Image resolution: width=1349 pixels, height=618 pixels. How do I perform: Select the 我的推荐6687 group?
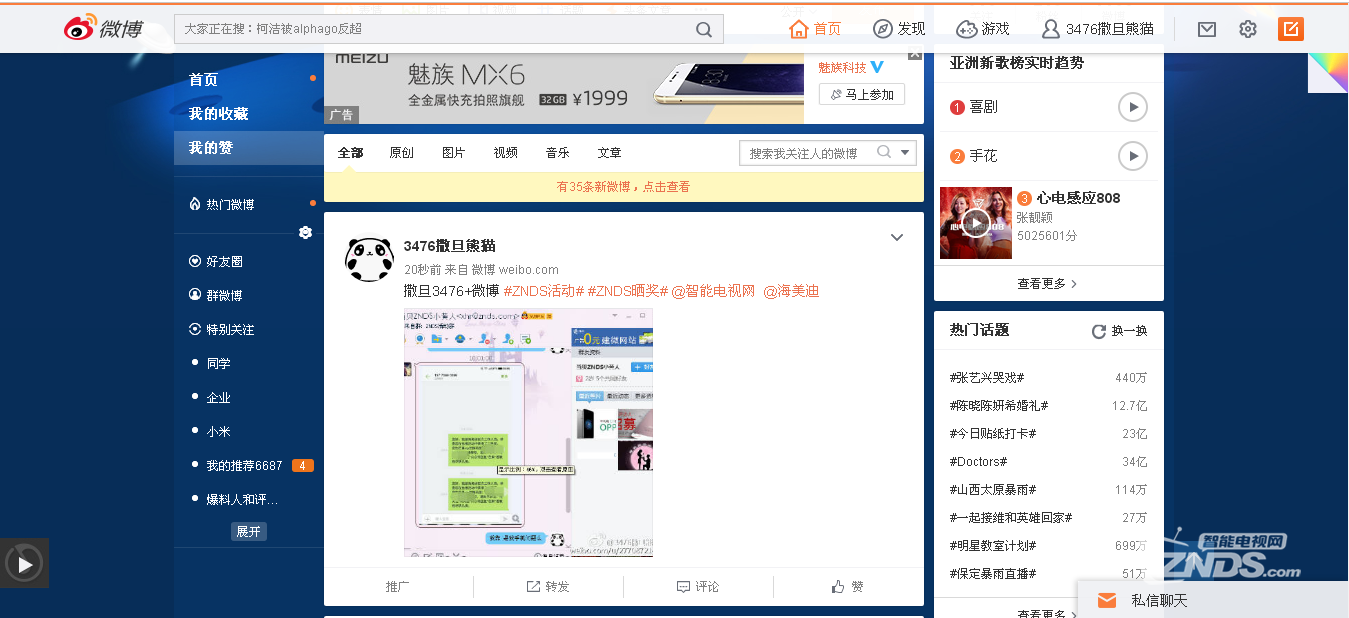(x=244, y=465)
